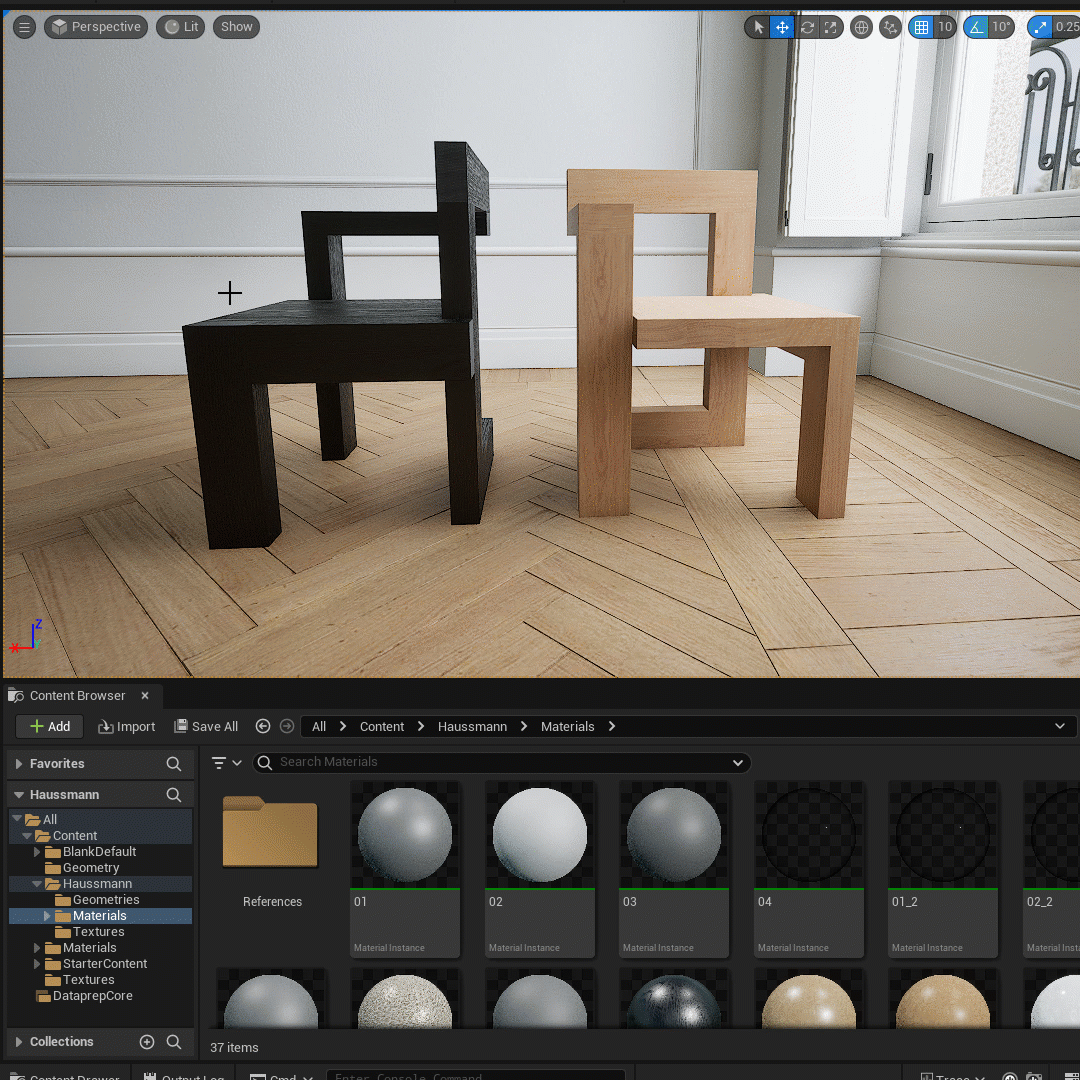1080x1080 pixels.
Task: Select material instance 02 thumbnail
Action: (x=540, y=835)
